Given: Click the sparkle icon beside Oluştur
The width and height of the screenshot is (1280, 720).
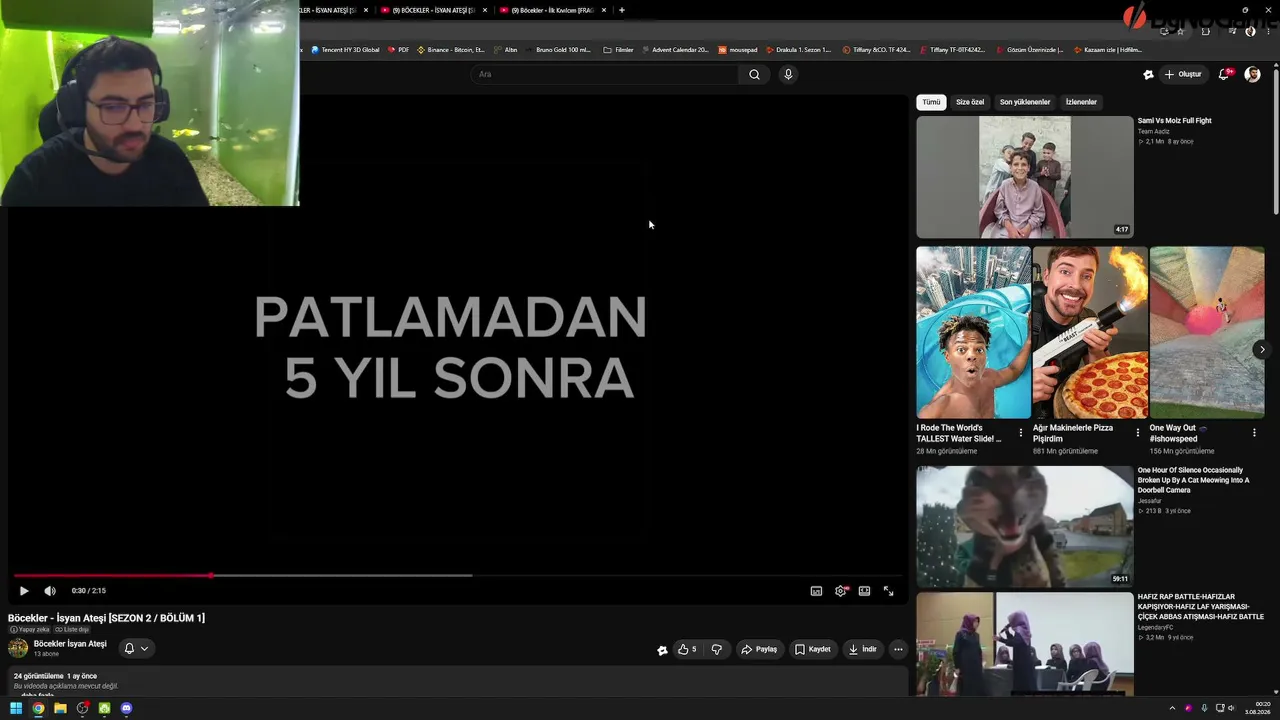Looking at the screenshot, I should [1148, 74].
